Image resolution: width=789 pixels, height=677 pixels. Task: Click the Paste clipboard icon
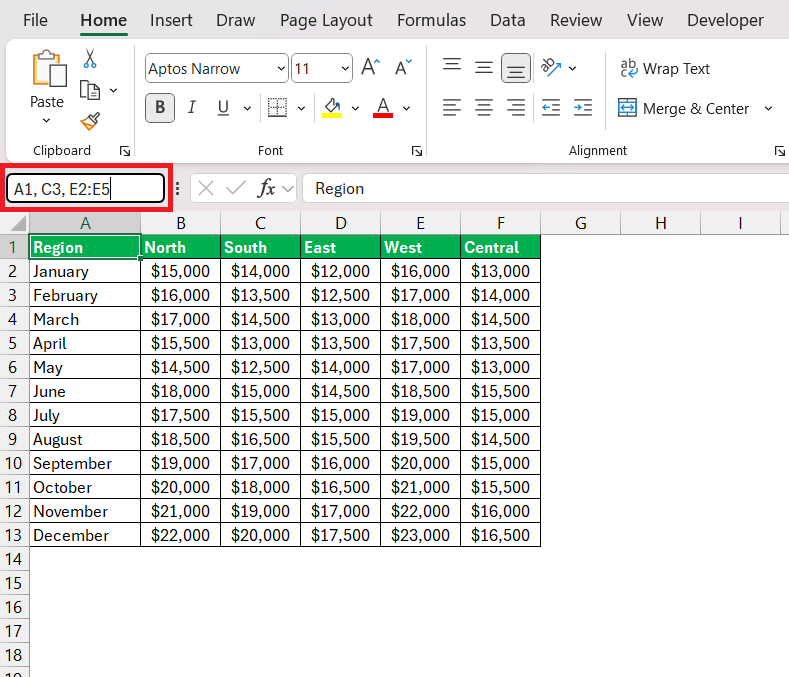click(49, 68)
